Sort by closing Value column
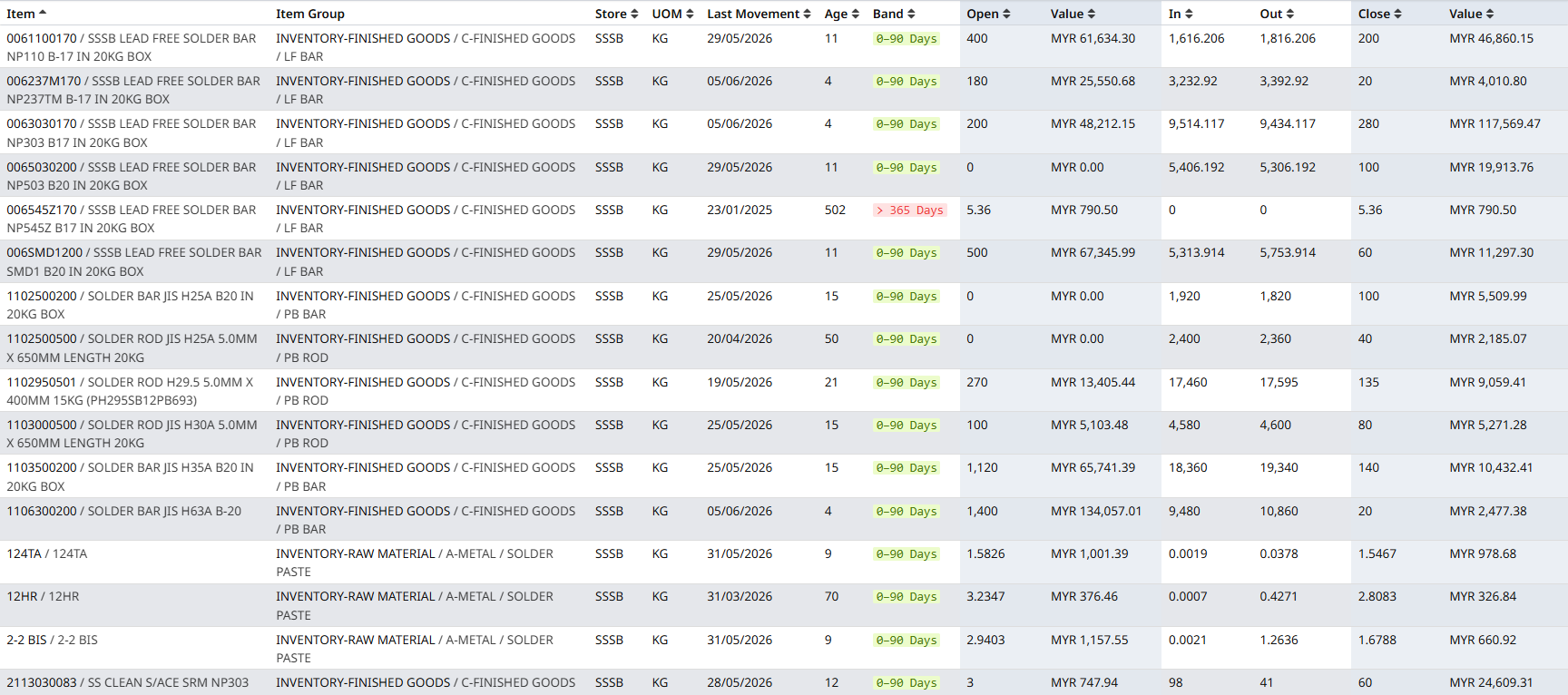 pos(1472,14)
